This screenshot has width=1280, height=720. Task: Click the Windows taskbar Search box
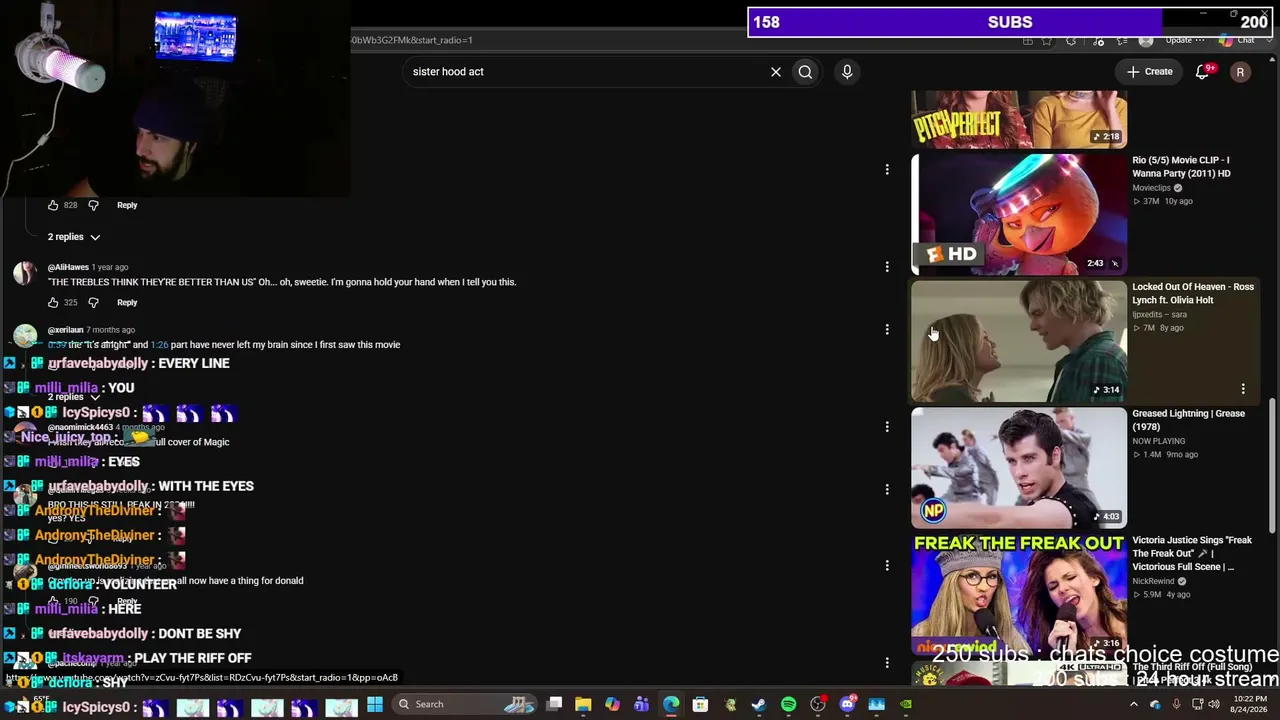(x=466, y=704)
